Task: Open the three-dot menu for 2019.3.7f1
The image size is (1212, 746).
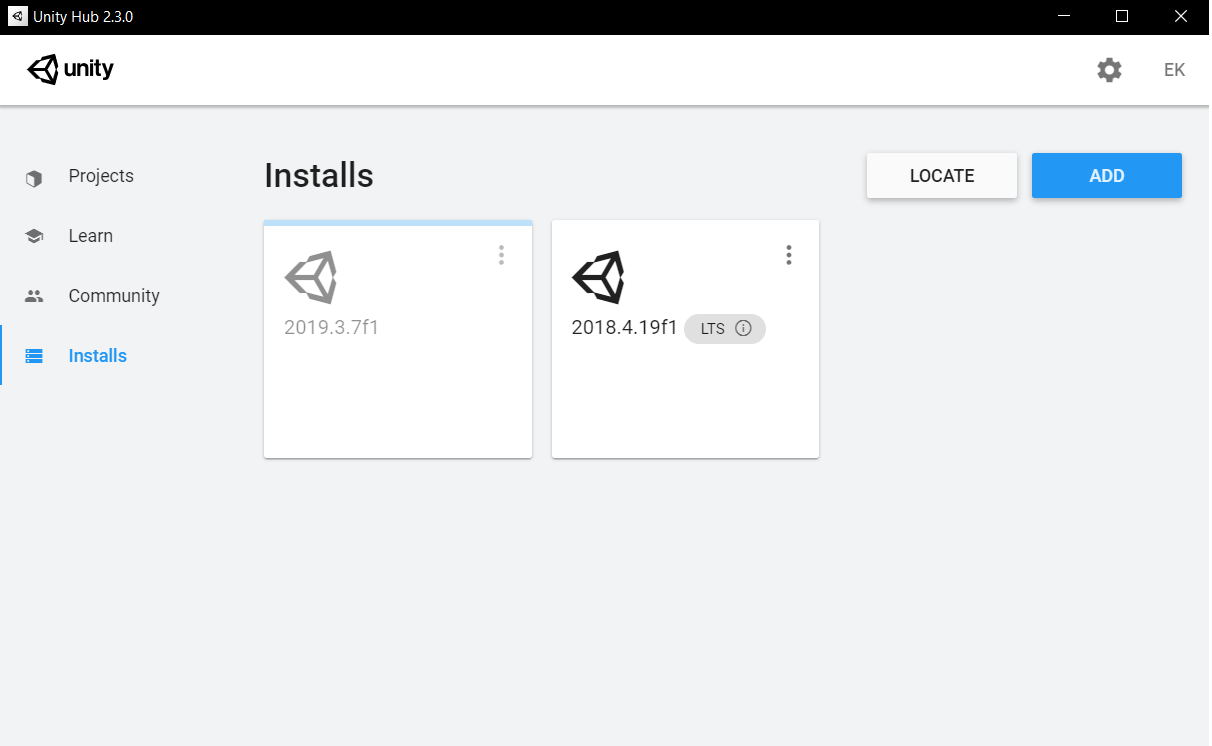Action: [501, 255]
